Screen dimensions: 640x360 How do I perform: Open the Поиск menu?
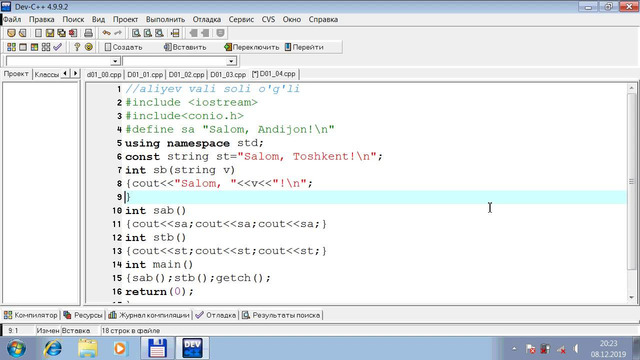[x=73, y=19]
